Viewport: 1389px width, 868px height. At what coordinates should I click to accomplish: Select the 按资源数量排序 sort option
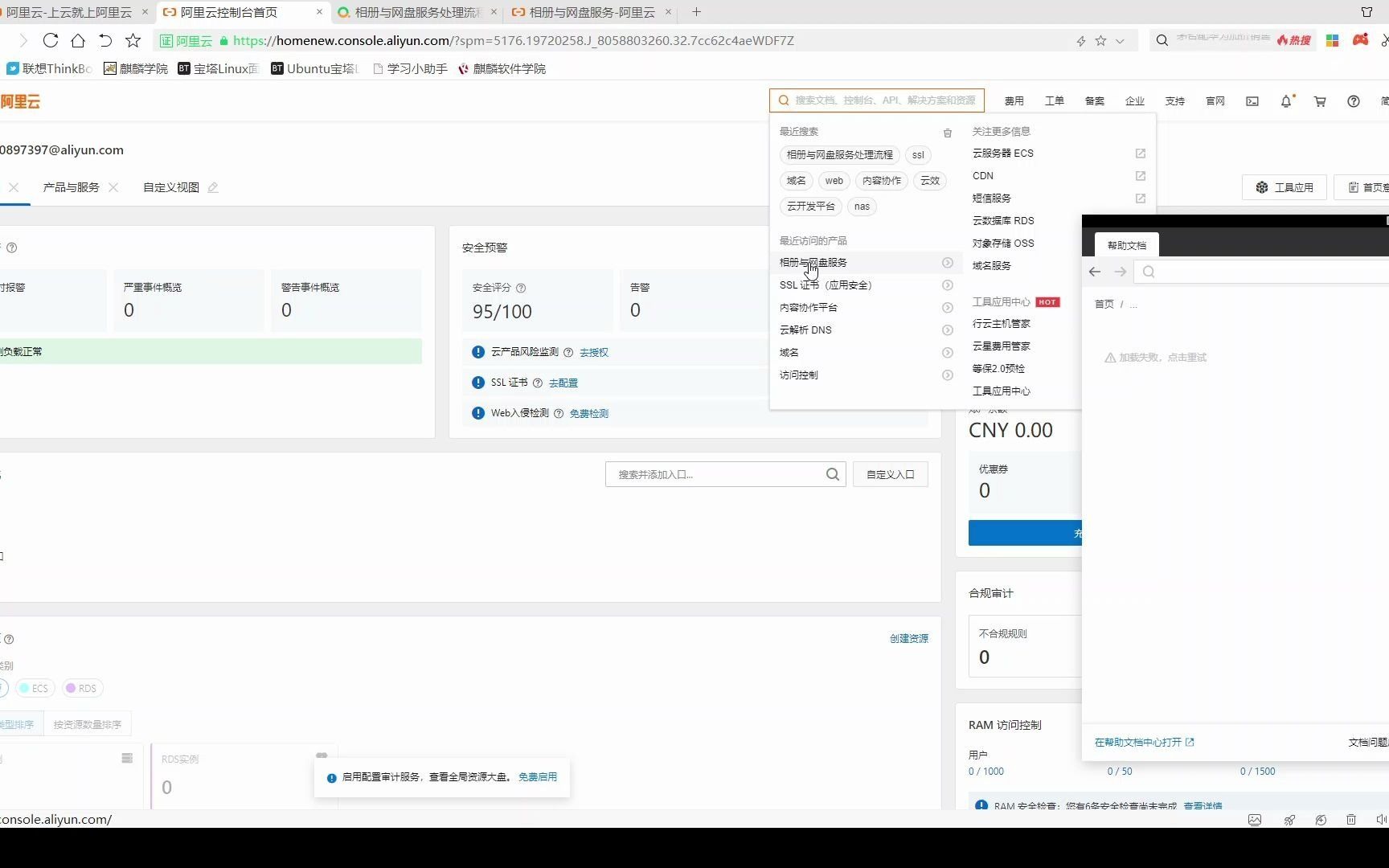coord(88,724)
